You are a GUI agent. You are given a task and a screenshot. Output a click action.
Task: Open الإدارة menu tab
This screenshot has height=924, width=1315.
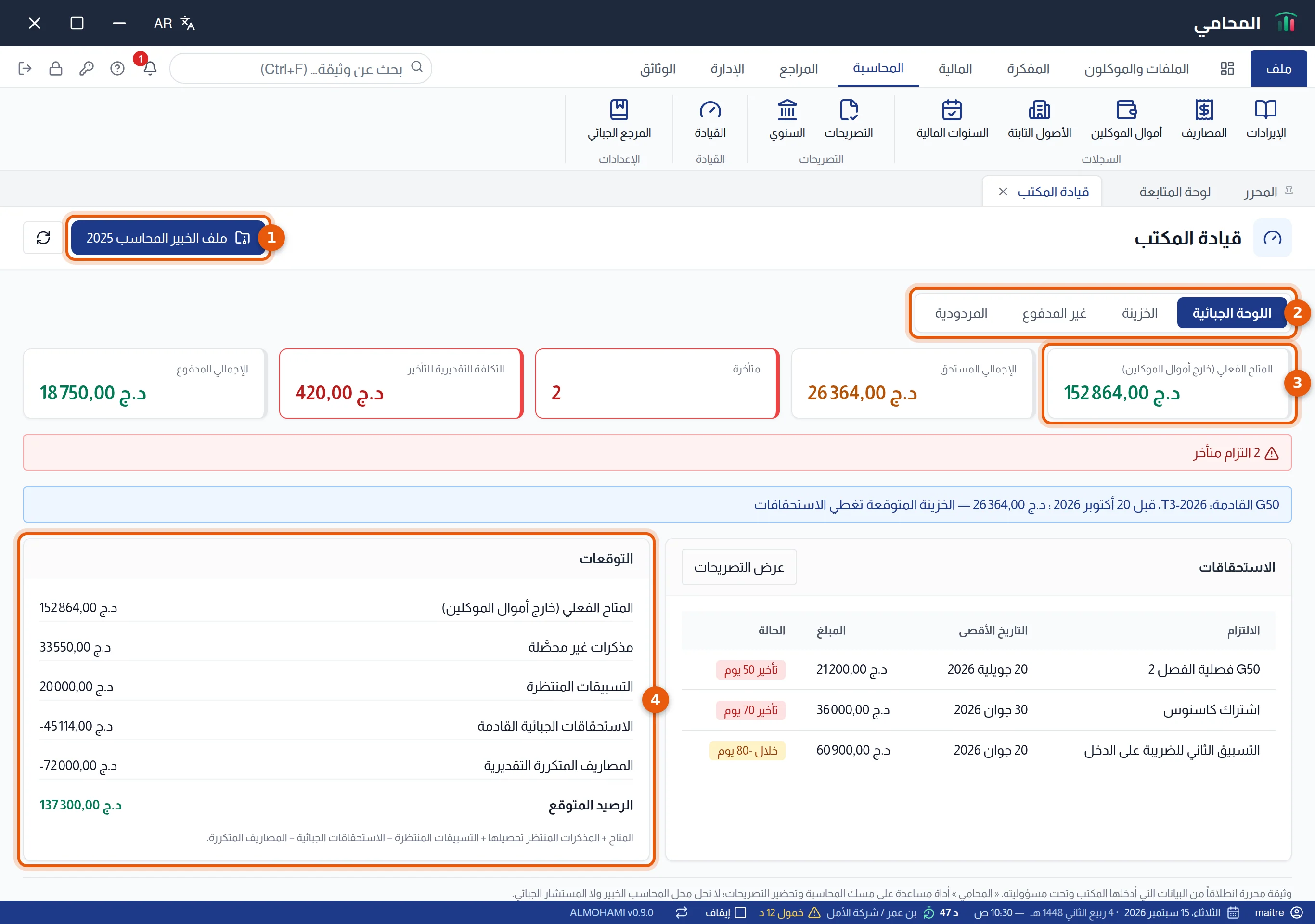[727, 69]
